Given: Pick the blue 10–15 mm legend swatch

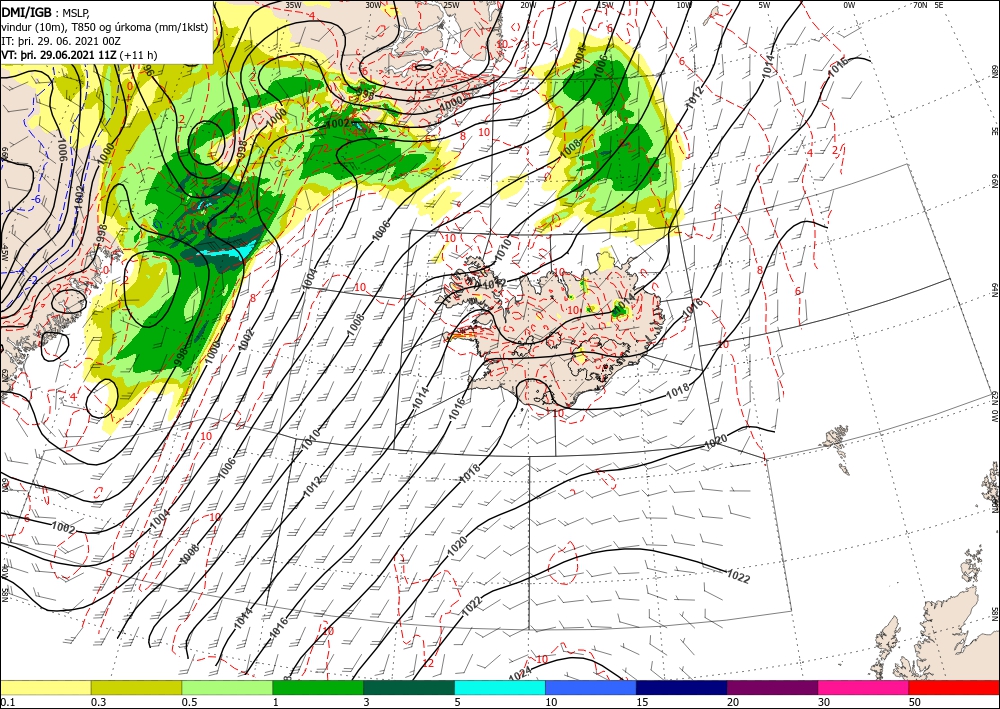Looking at the screenshot, I should click(591, 687).
